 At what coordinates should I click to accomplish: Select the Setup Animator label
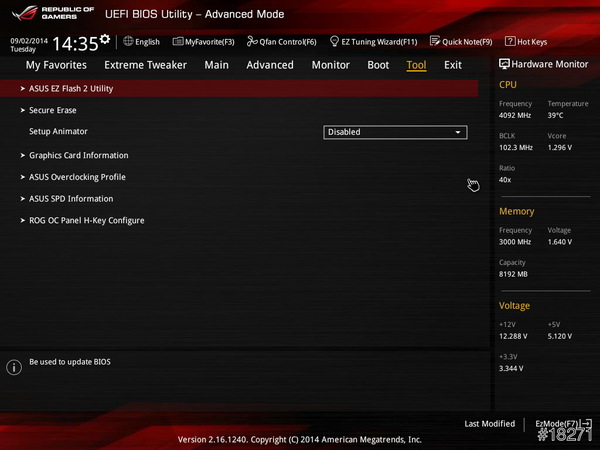point(58,131)
